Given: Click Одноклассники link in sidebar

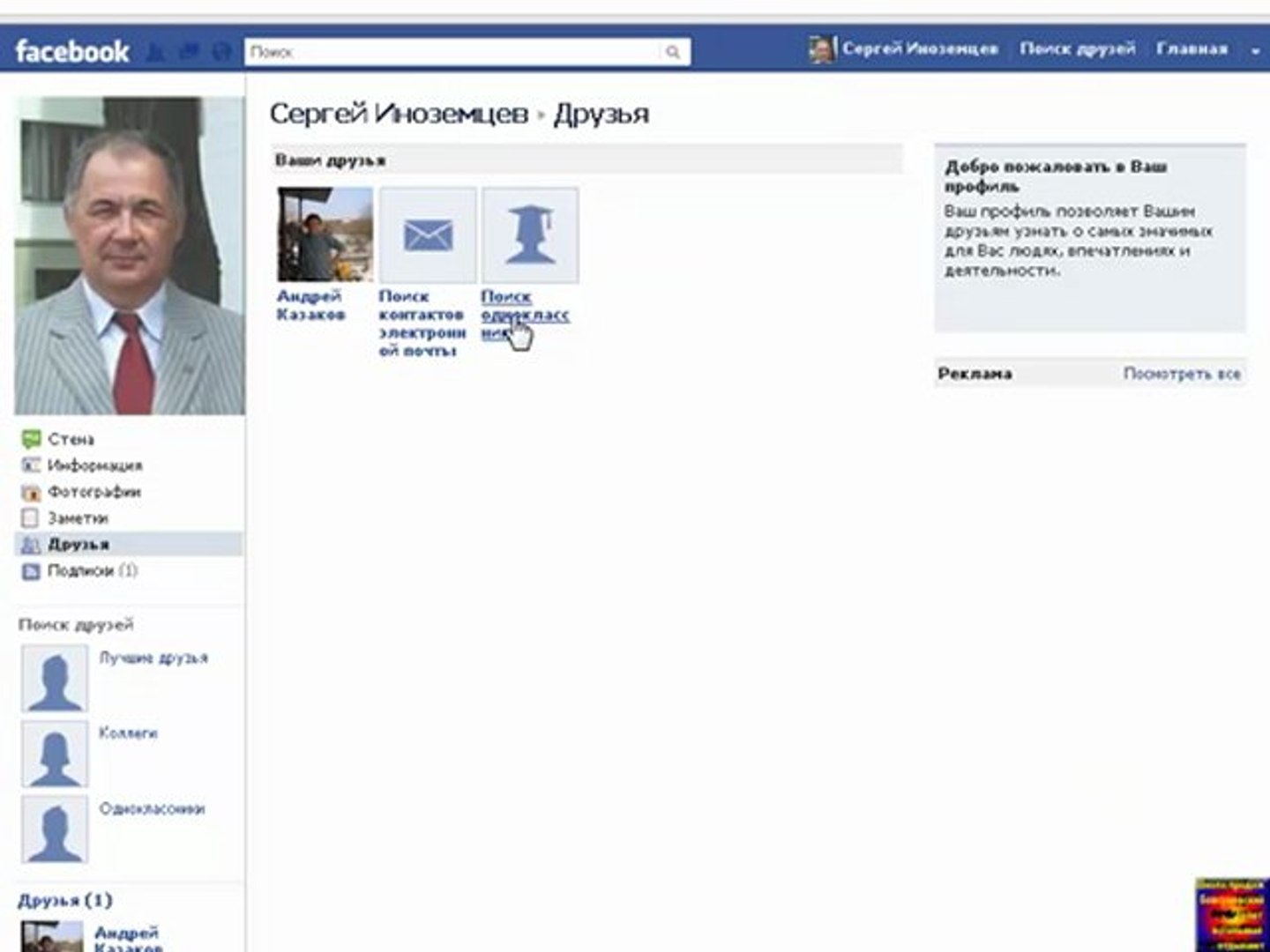Looking at the screenshot, I should click(152, 809).
